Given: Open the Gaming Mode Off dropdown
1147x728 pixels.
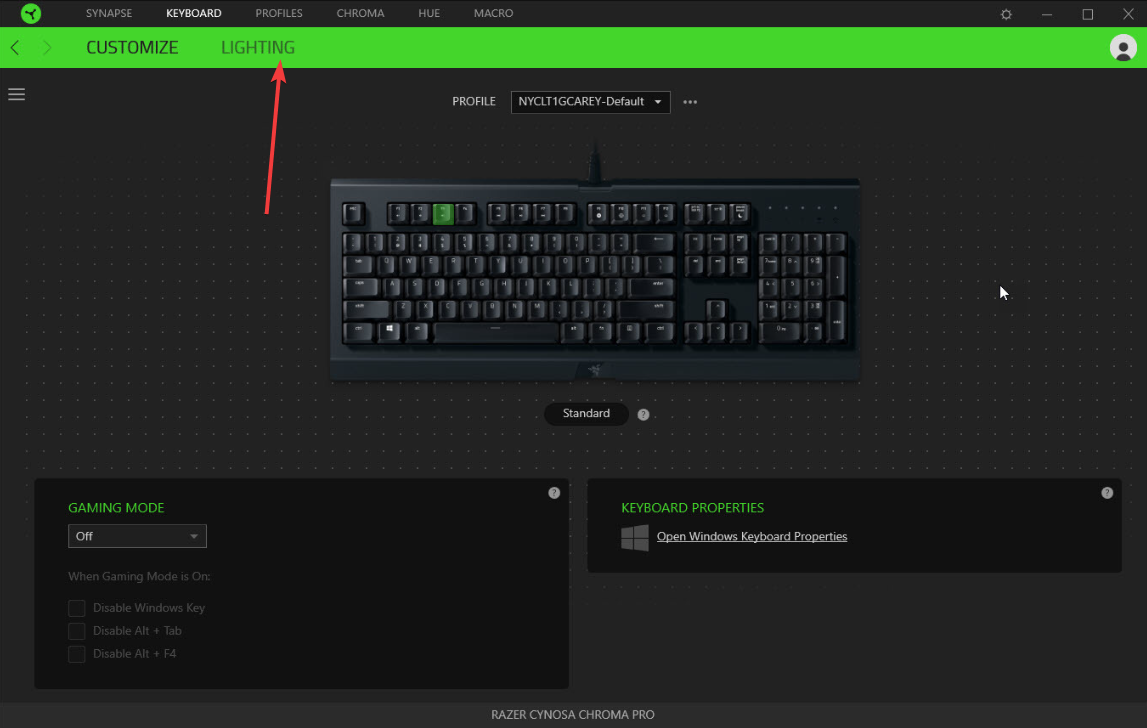Looking at the screenshot, I should 138,536.
